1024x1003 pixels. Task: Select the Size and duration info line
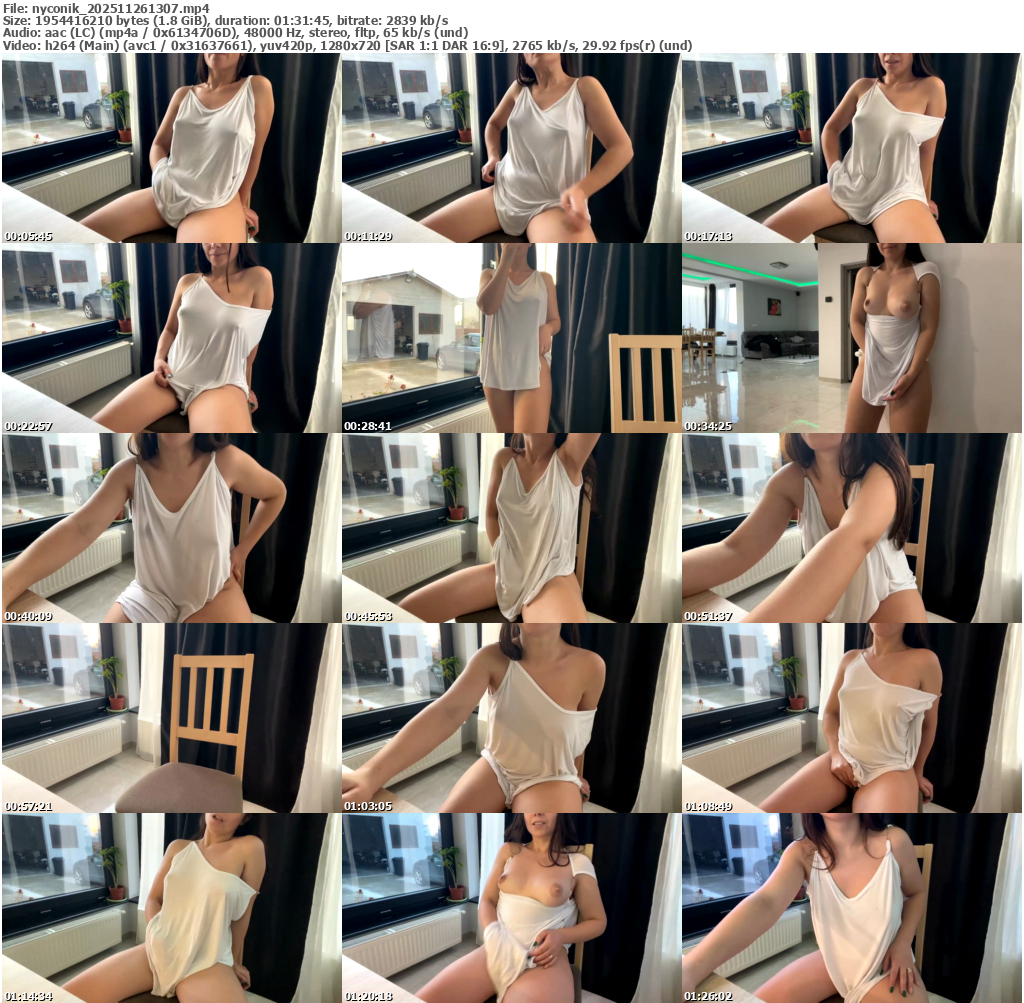click(x=225, y=20)
